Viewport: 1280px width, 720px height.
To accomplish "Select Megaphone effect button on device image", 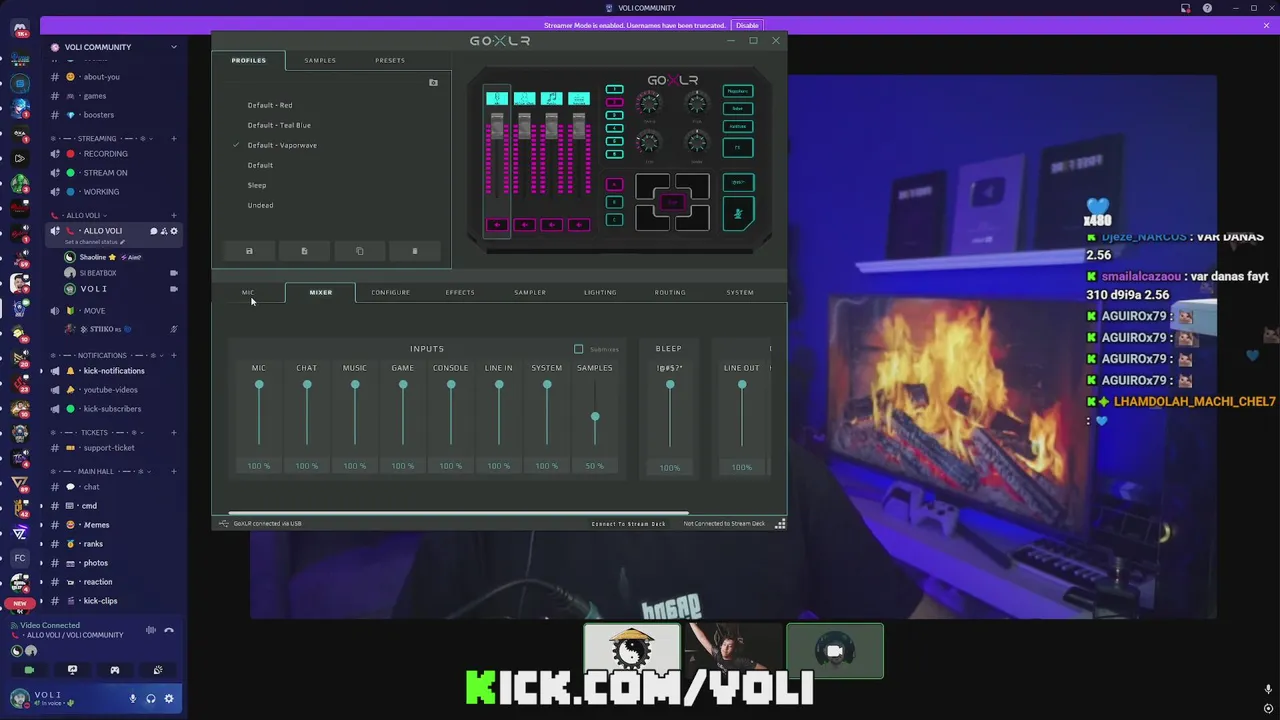I will pos(737,91).
